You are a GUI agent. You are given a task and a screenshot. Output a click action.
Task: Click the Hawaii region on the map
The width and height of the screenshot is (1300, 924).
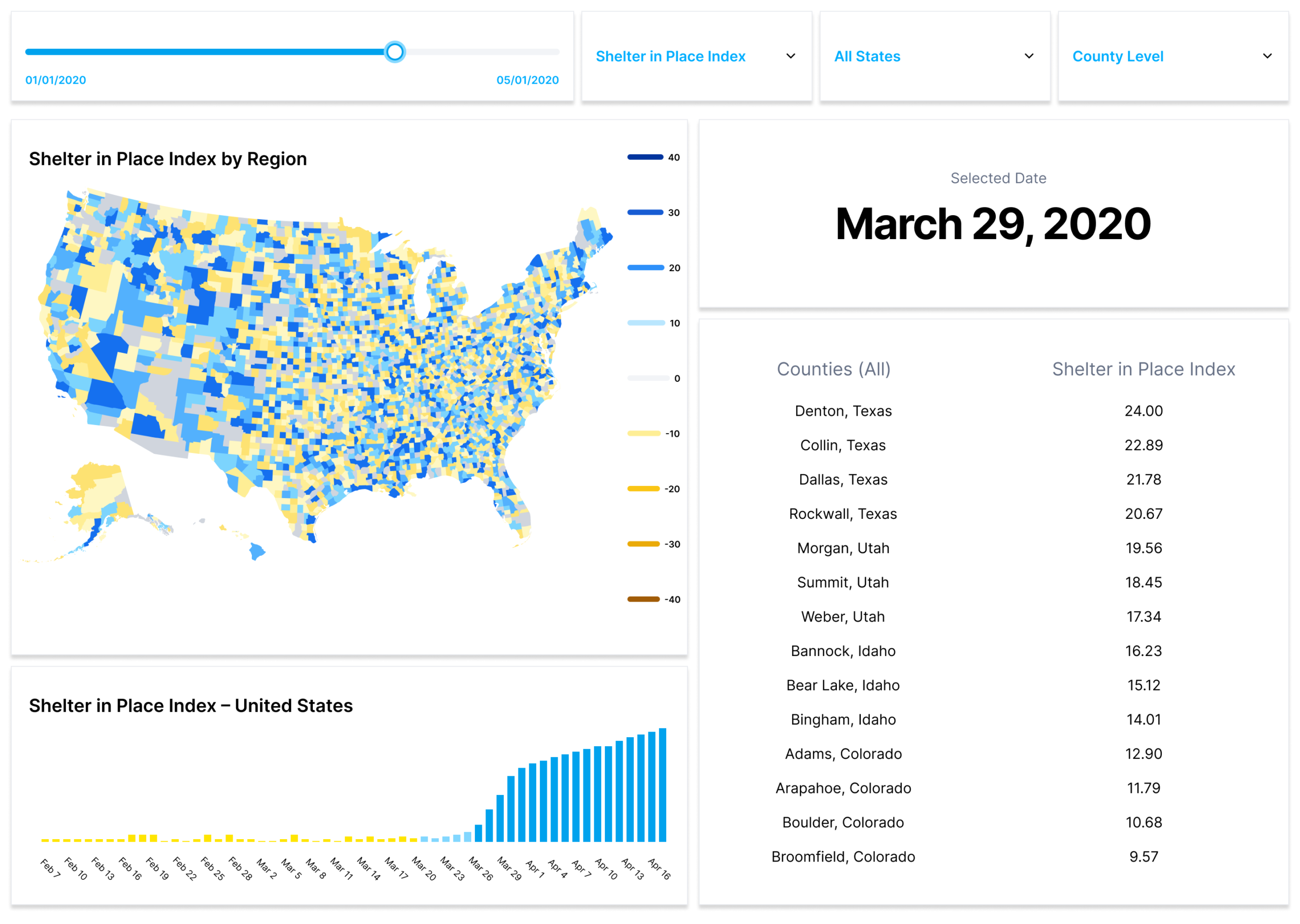256,551
